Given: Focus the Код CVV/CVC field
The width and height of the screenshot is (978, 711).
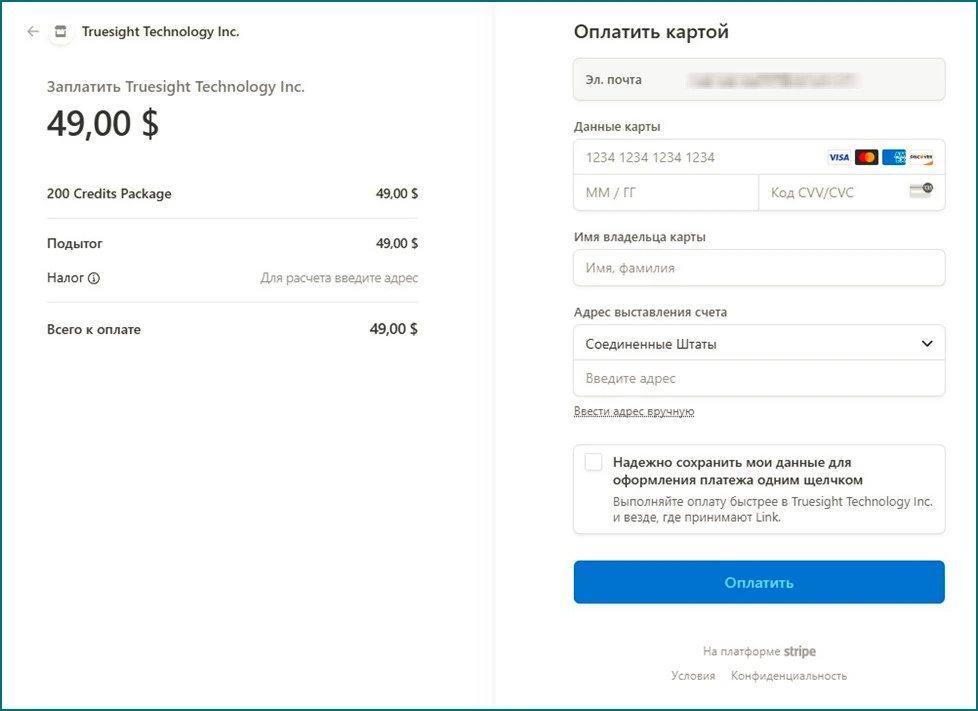Looking at the screenshot, I should pyautogui.click(x=851, y=193).
